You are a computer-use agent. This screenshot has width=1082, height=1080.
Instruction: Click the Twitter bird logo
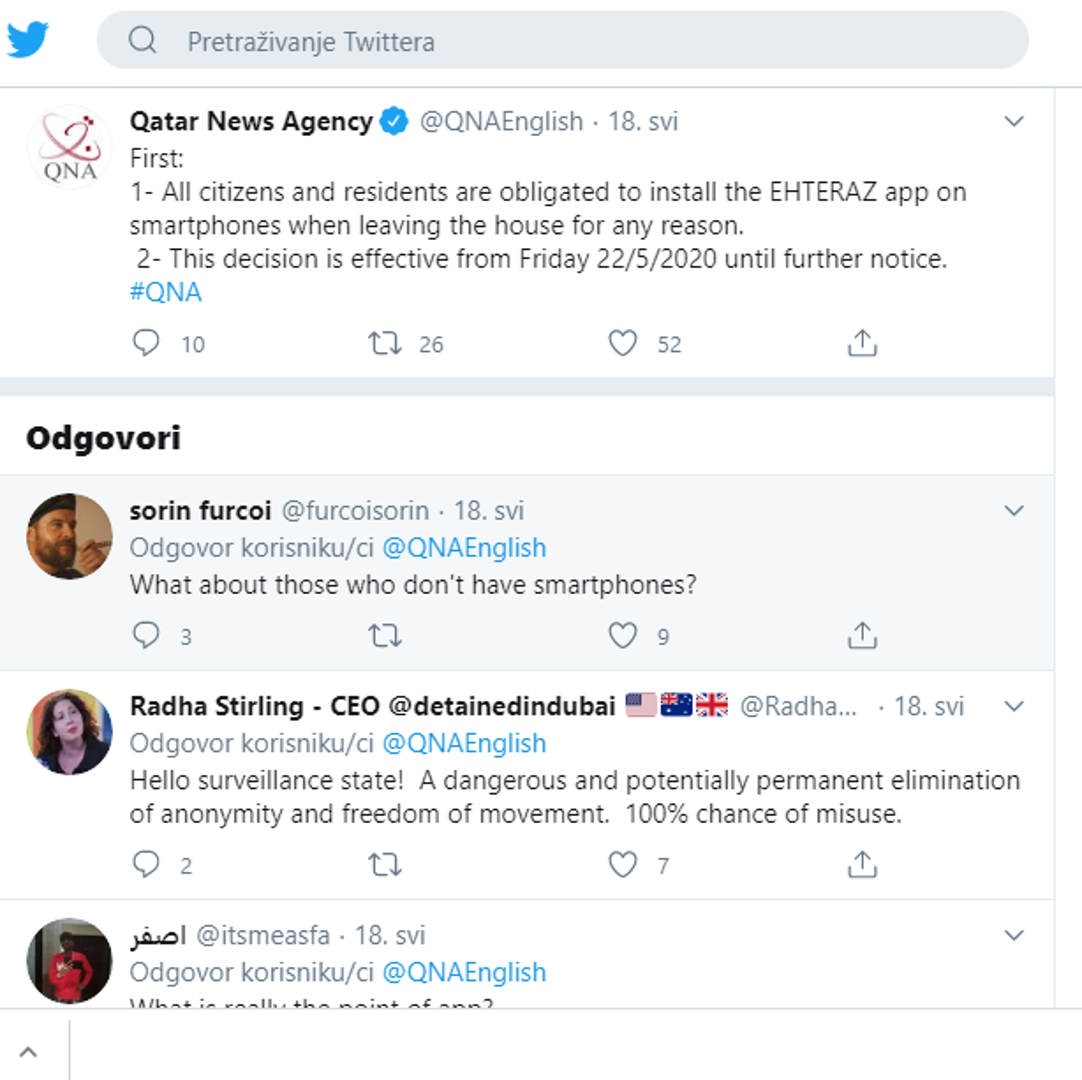pos(27,40)
